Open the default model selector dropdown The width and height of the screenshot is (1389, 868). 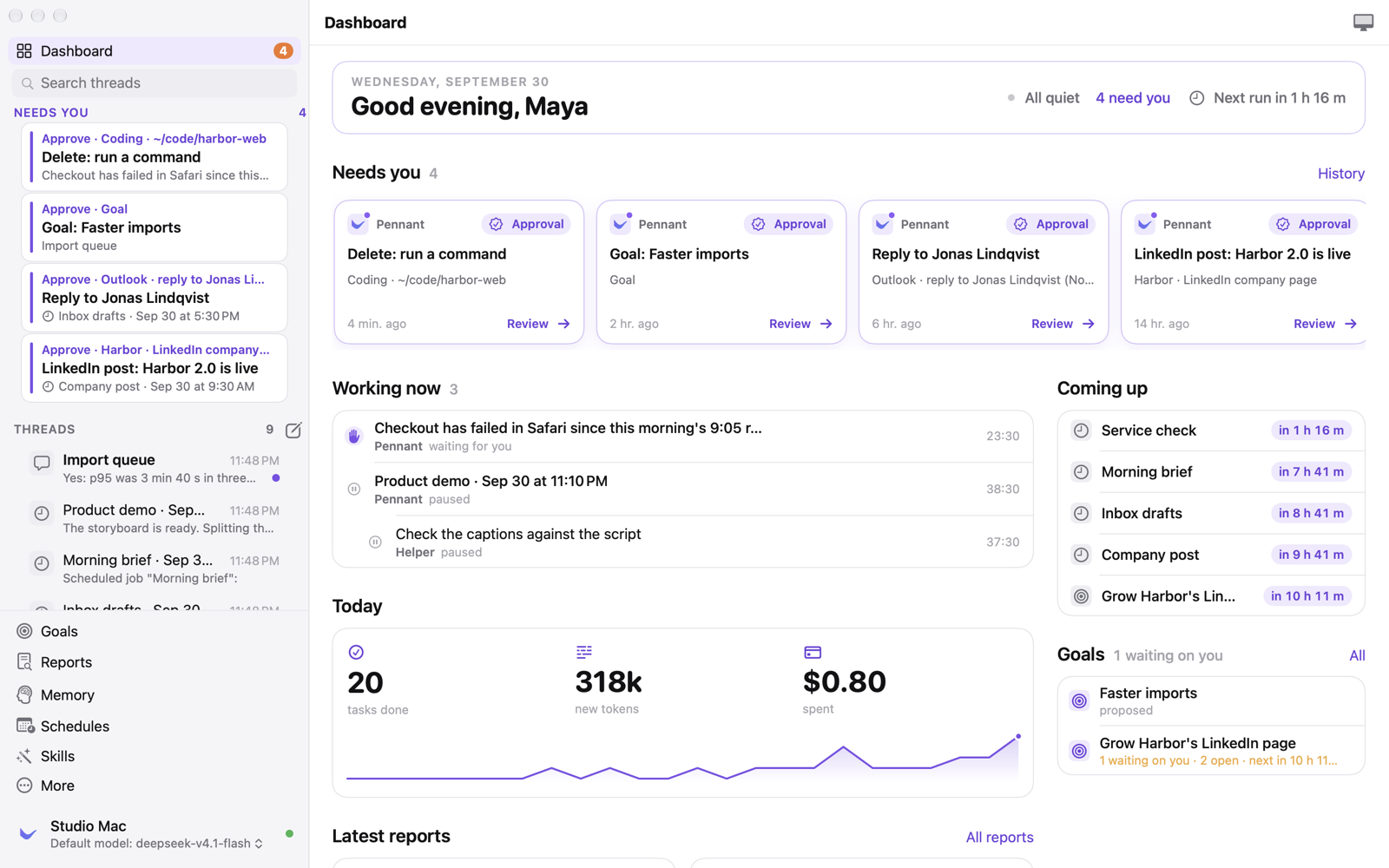click(x=156, y=844)
